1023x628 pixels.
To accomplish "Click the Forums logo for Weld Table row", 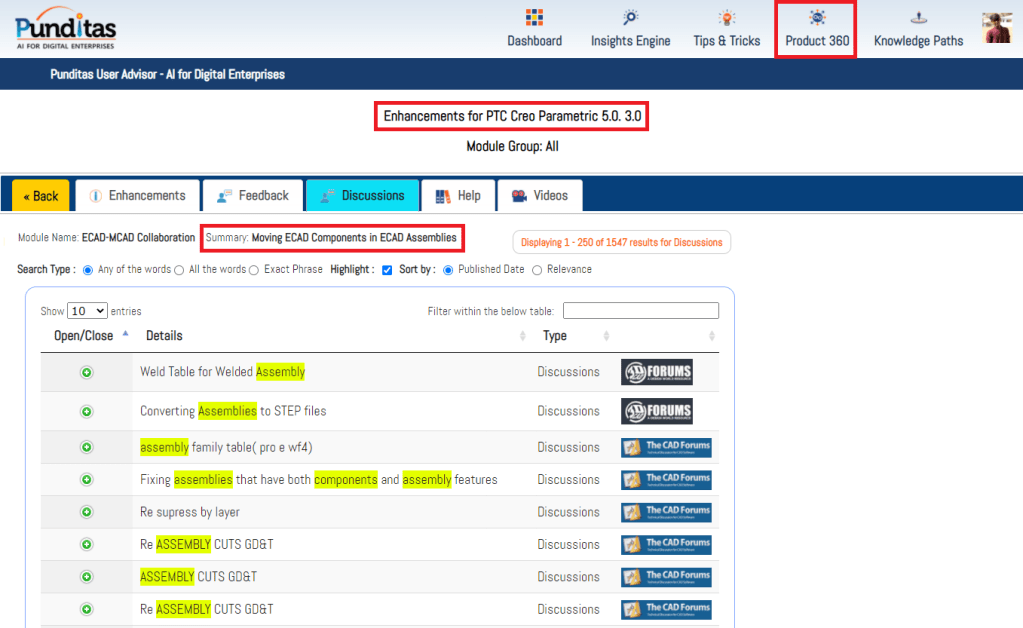I will click(656, 372).
